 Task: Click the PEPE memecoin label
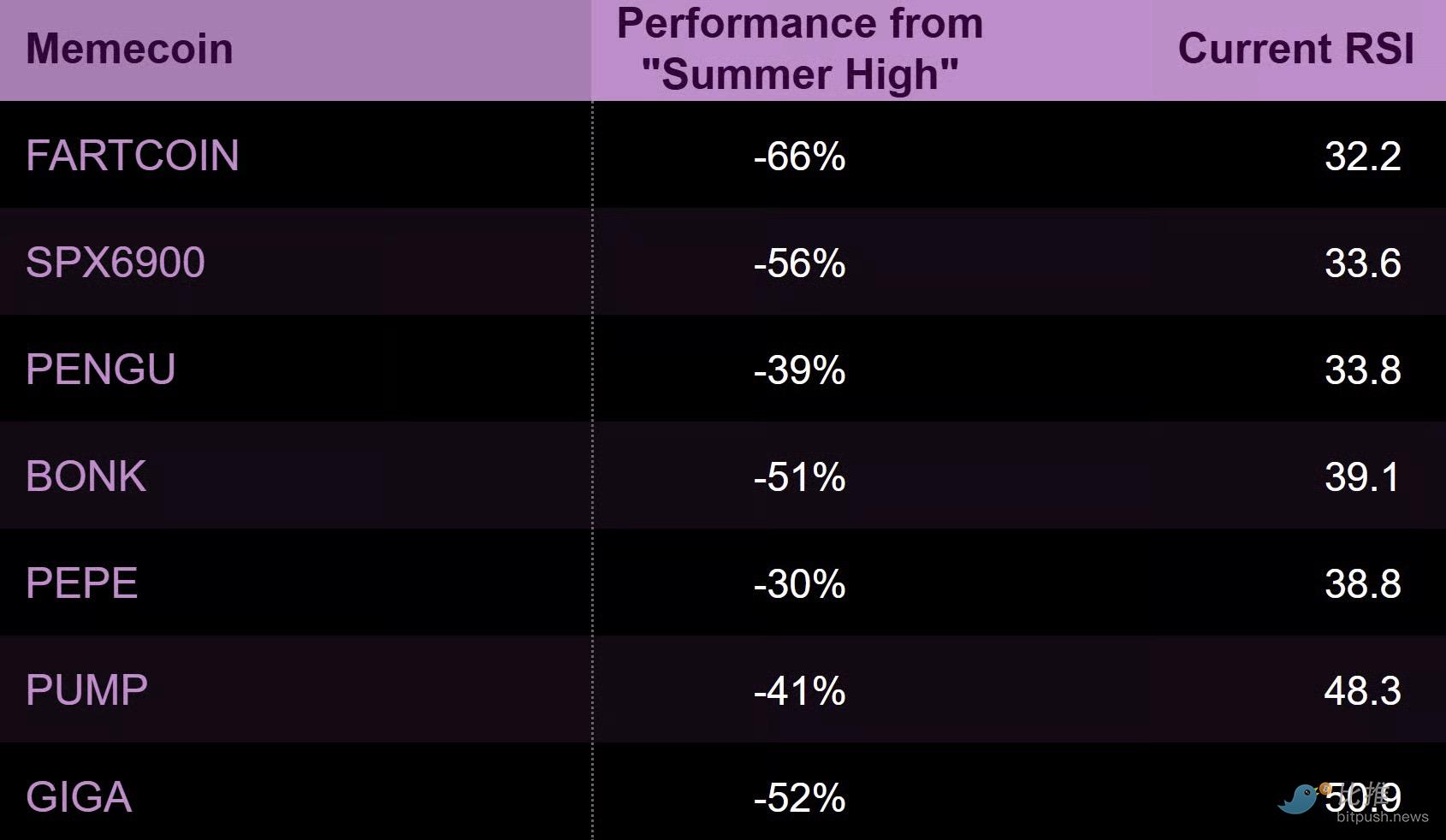pyautogui.click(x=82, y=583)
